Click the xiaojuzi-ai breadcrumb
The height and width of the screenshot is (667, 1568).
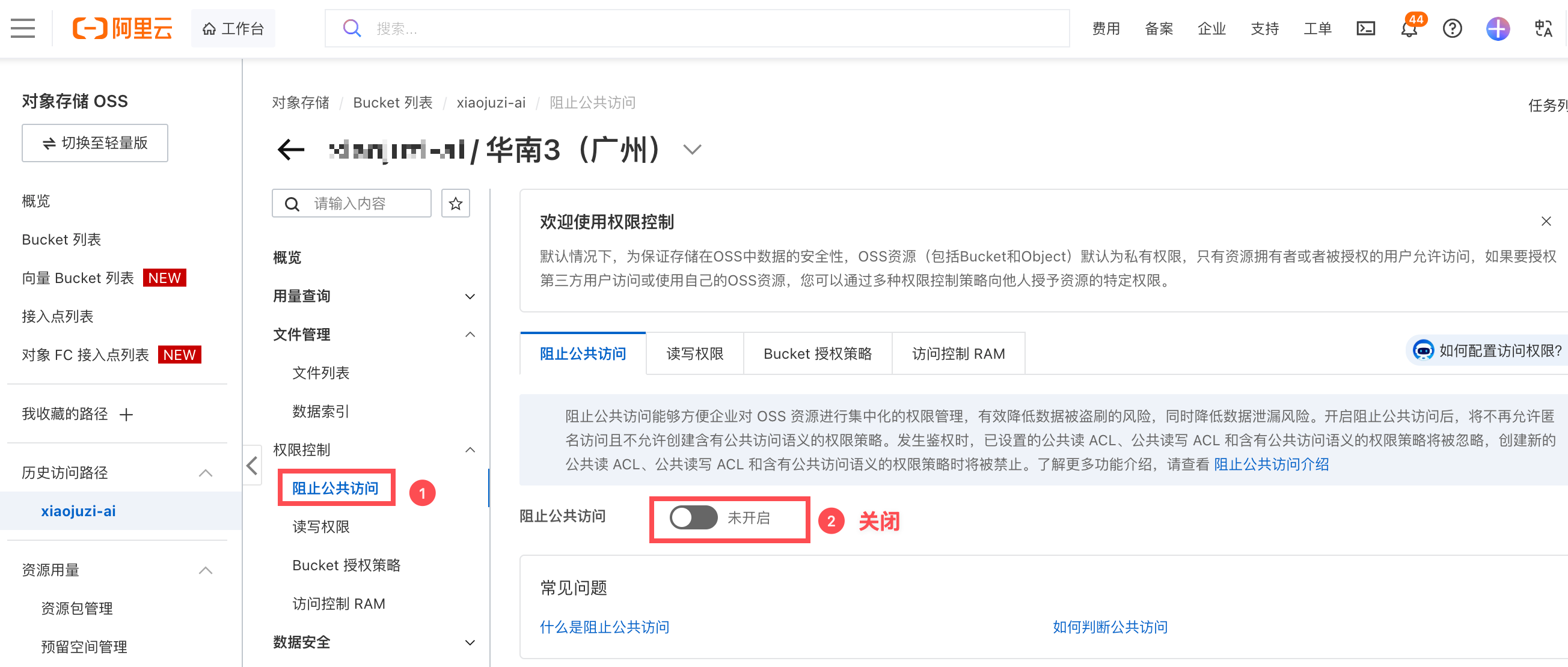(x=491, y=102)
